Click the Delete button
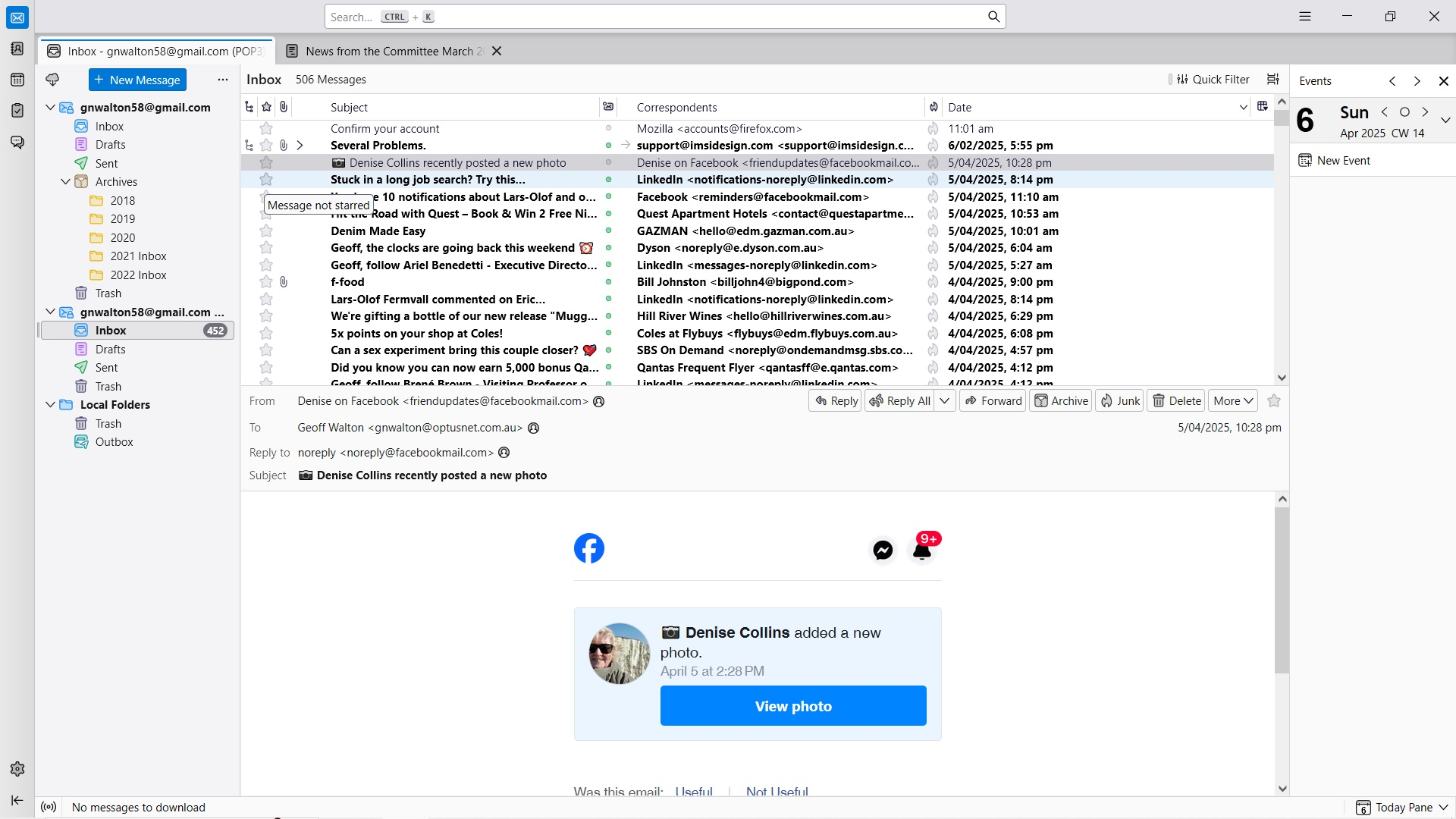 [x=1176, y=401]
